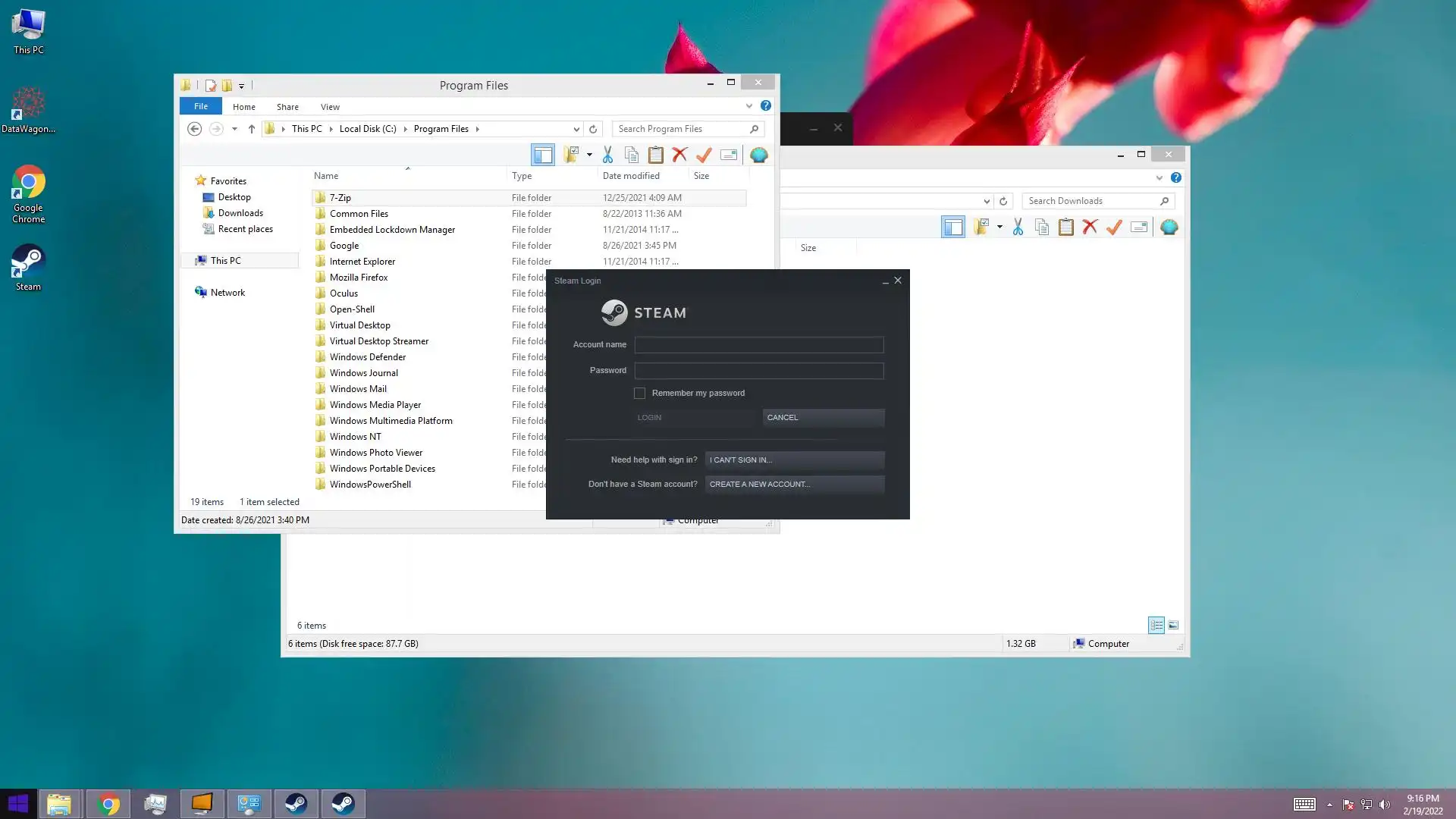The width and height of the screenshot is (1456, 819).
Task: Enable the Remember my password checkbox
Action: tap(640, 393)
